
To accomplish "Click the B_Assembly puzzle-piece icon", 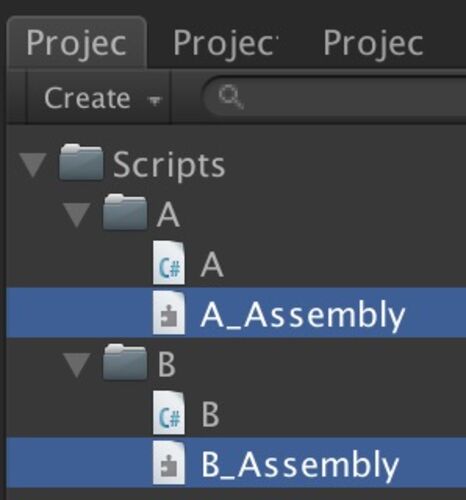I will 169,463.
